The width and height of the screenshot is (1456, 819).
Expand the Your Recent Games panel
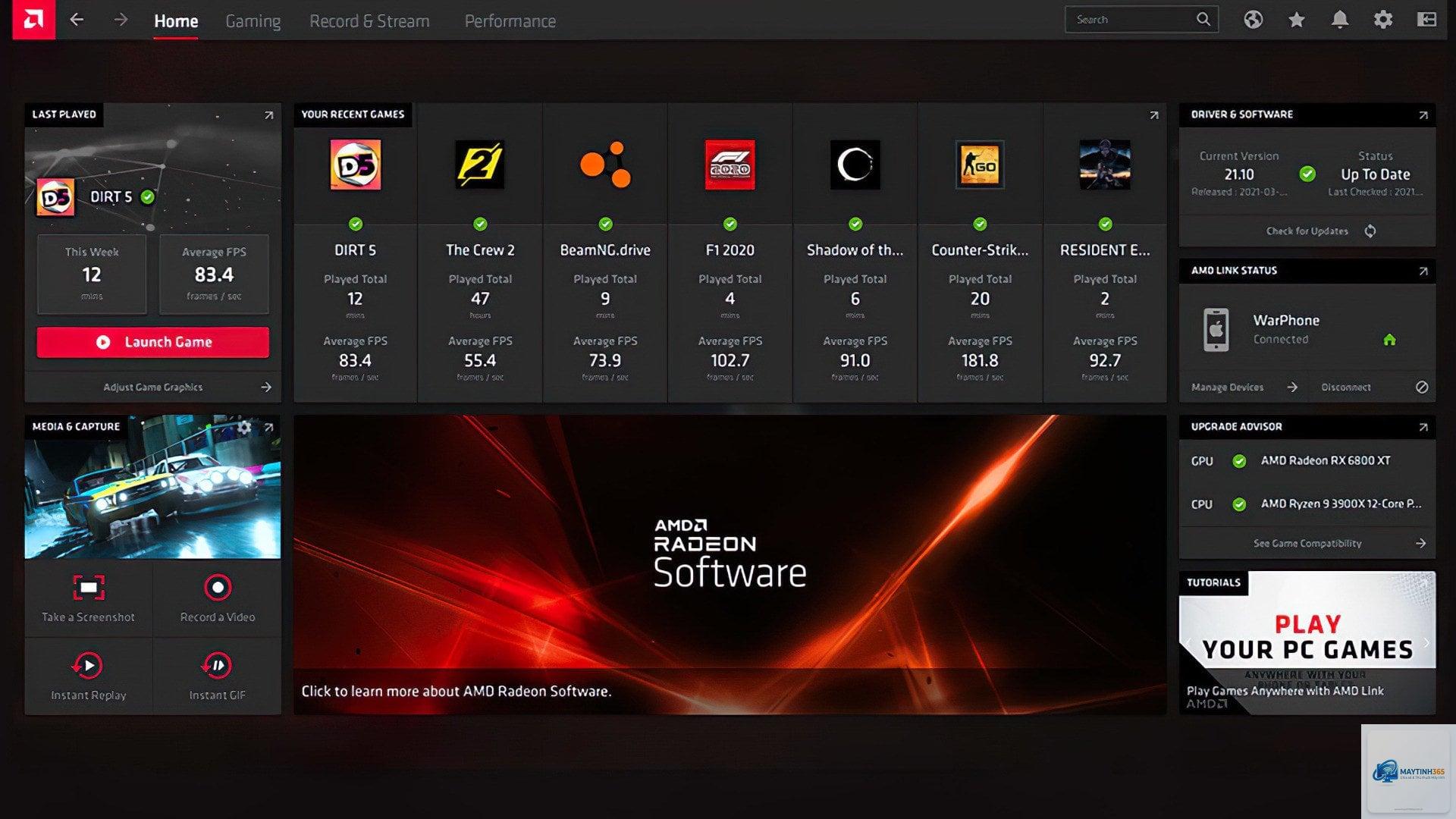[x=1154, y=115]
